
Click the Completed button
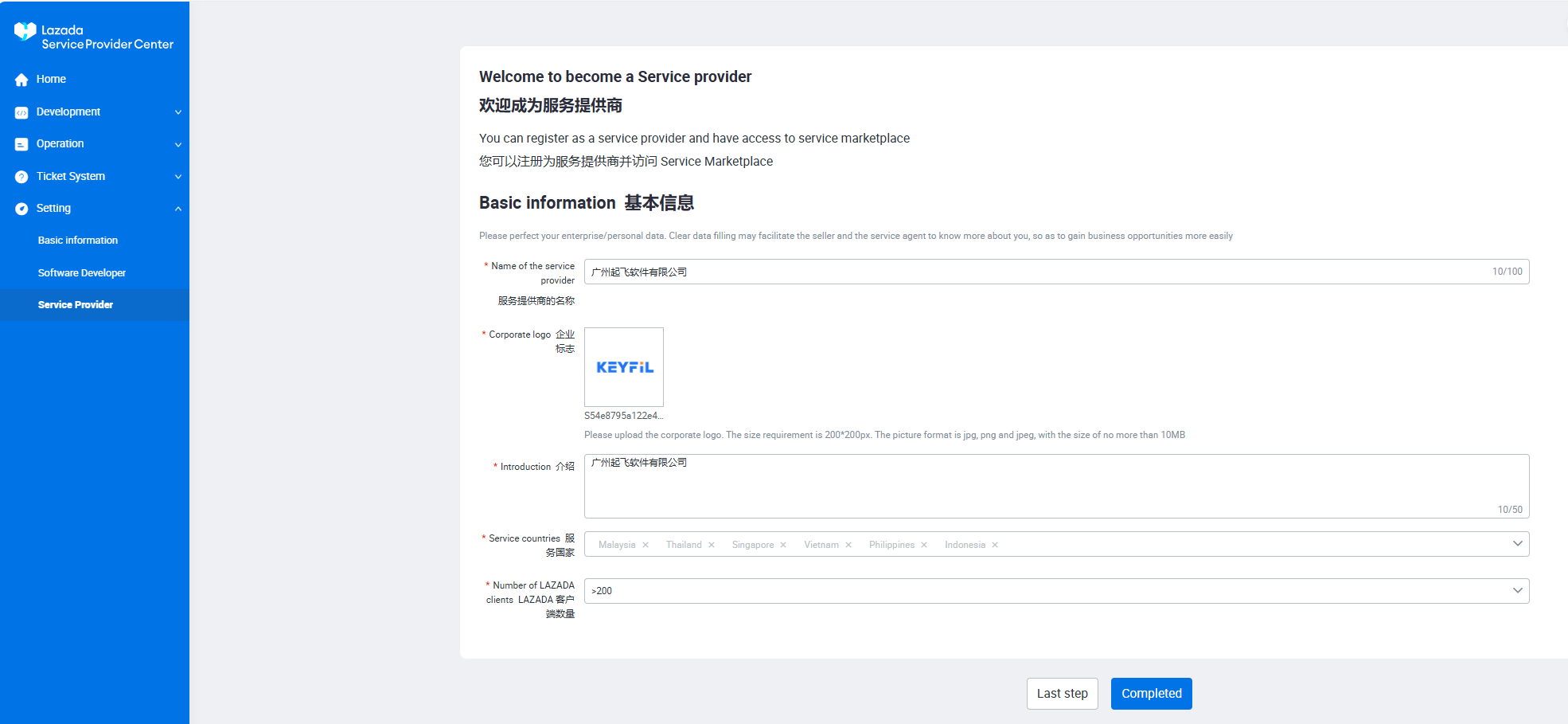[x=1151, y=694]
